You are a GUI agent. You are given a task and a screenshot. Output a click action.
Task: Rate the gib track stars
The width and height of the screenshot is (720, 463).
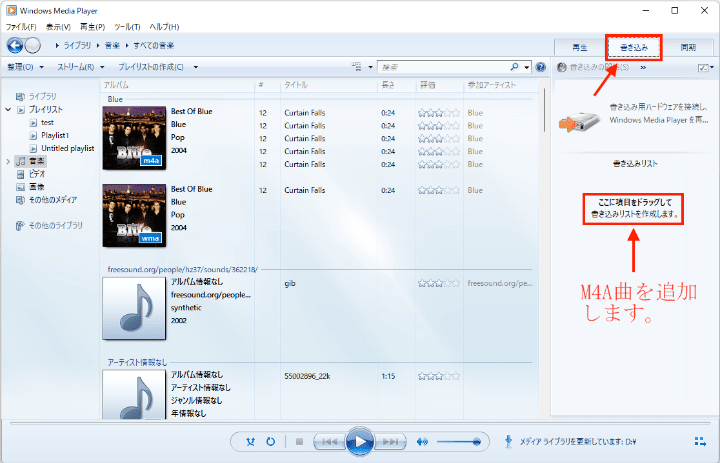[x=439, y=284]
